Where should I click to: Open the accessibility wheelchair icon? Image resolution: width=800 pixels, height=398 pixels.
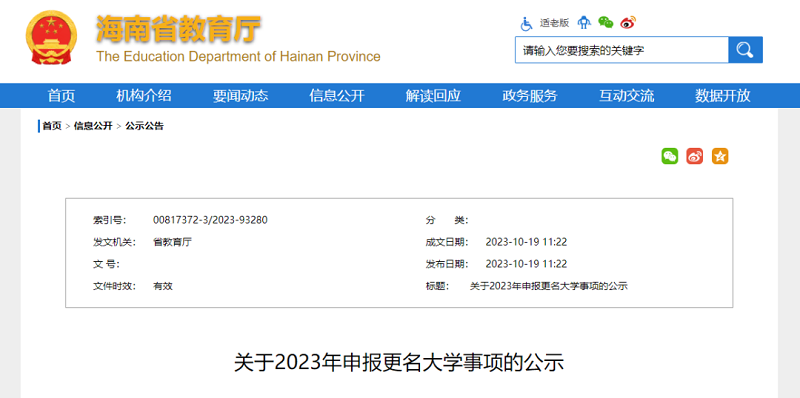tap(526, 23)
